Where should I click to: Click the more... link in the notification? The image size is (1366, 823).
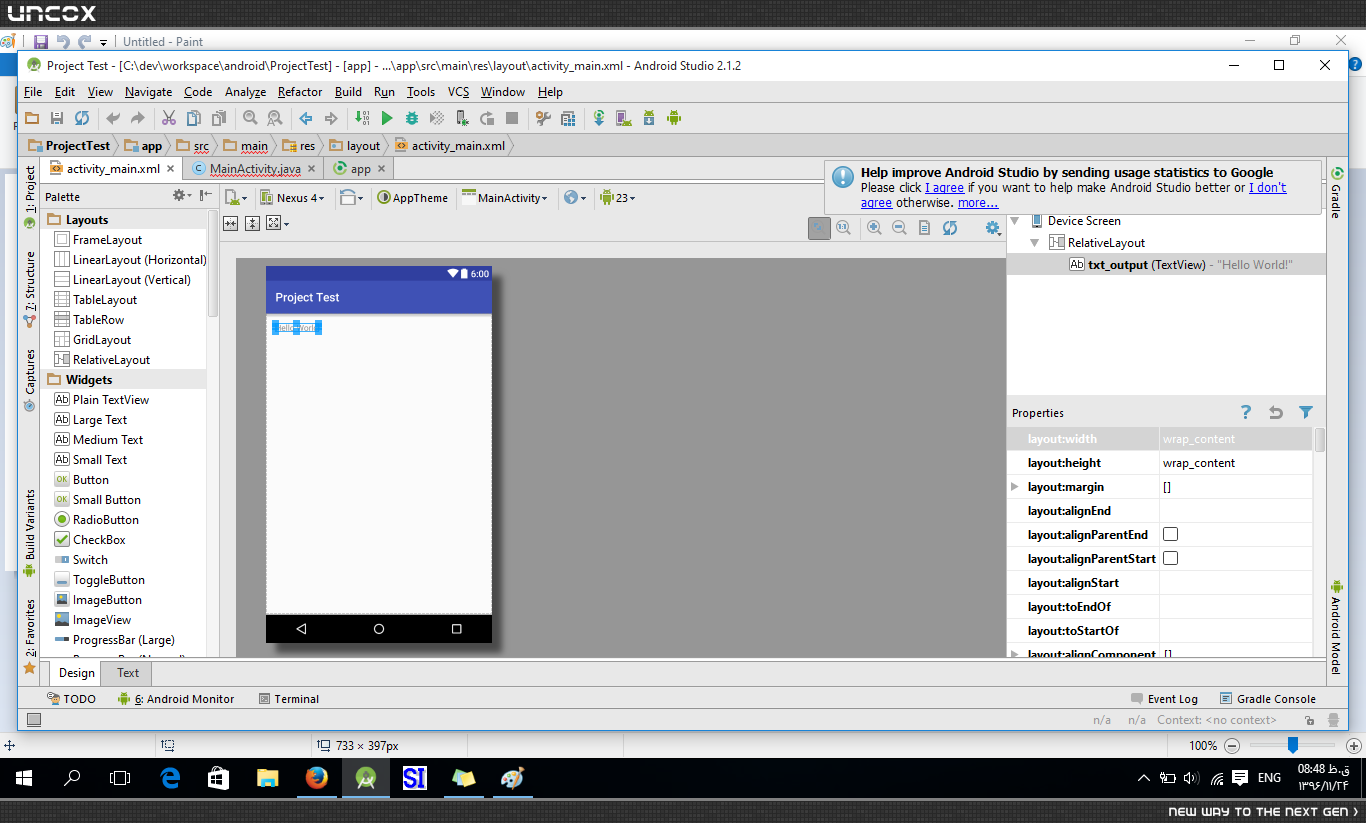coord(978,203)
